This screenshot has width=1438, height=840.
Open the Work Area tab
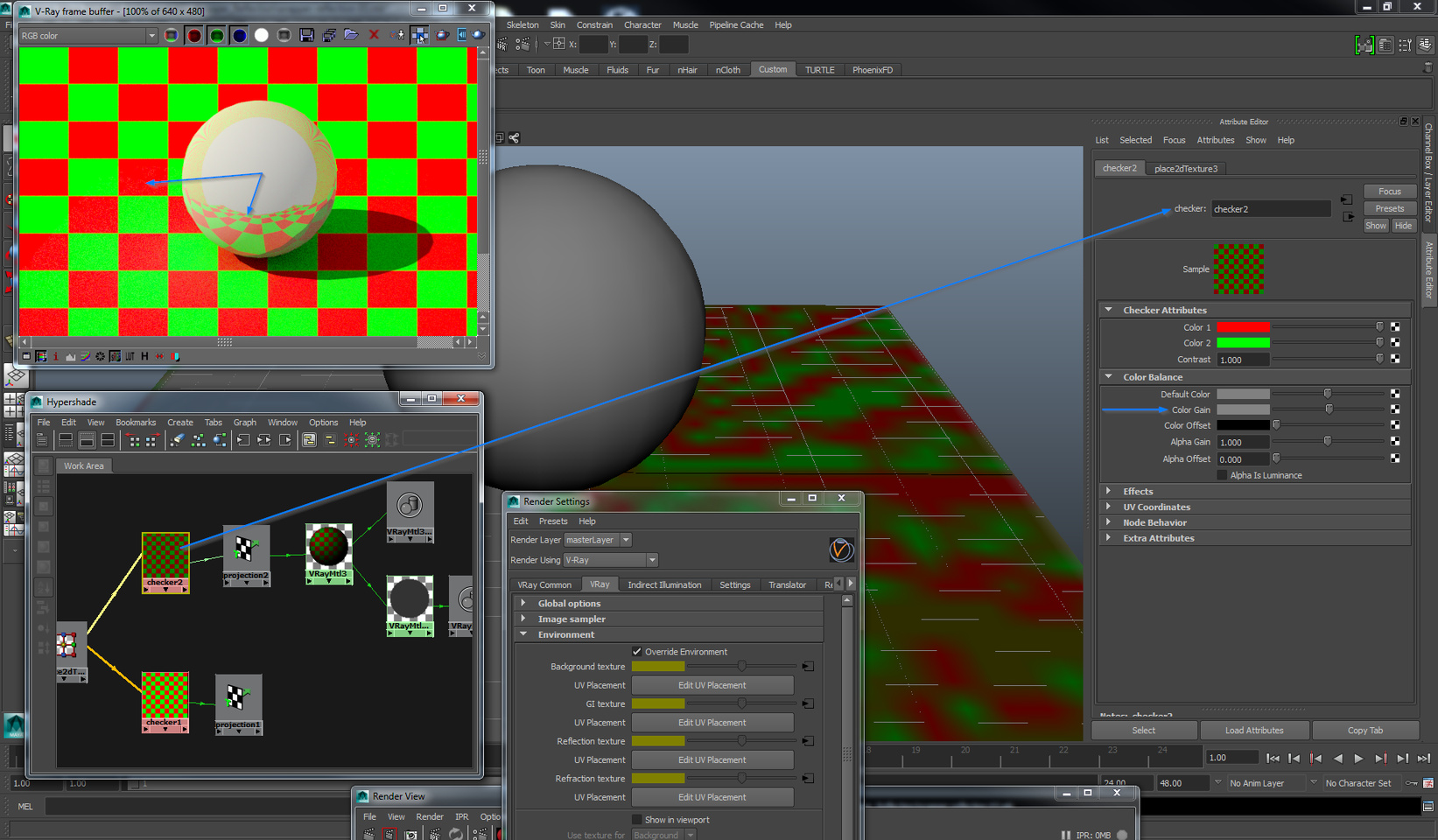[83, 465]
